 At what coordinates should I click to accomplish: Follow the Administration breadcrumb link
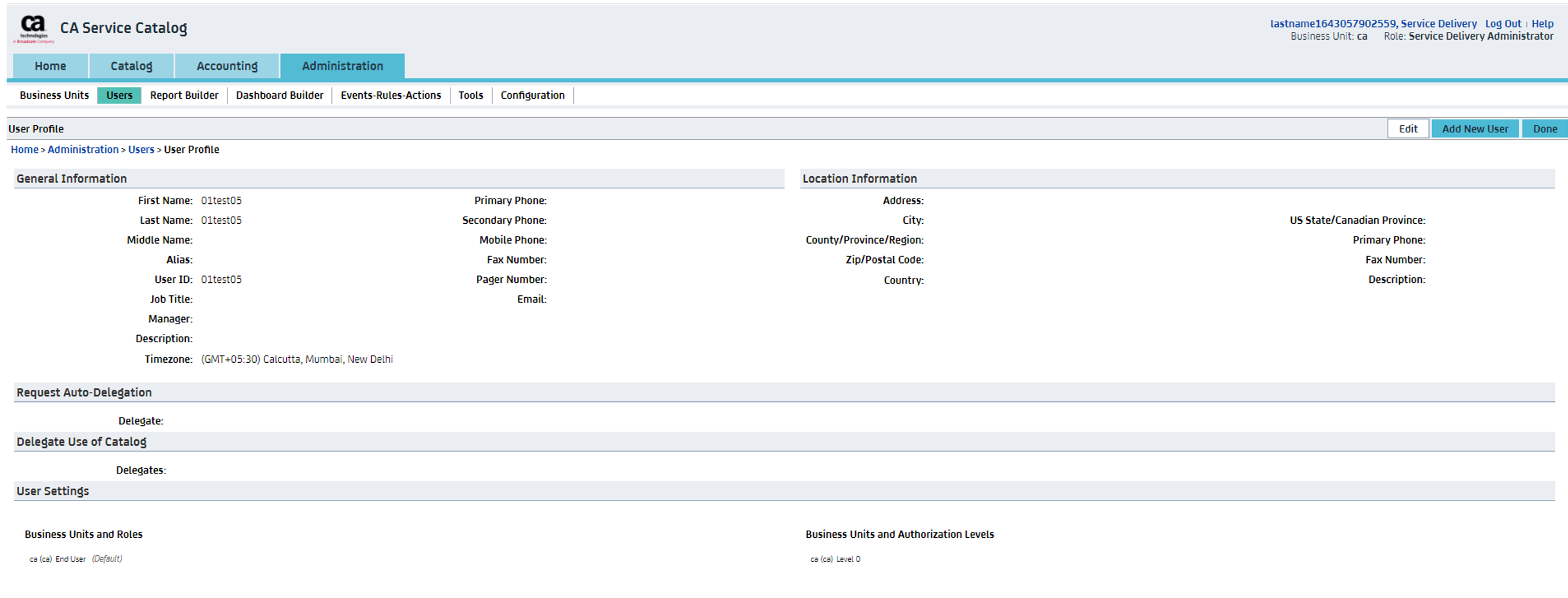pyautogui.click(x=83, y=149)
